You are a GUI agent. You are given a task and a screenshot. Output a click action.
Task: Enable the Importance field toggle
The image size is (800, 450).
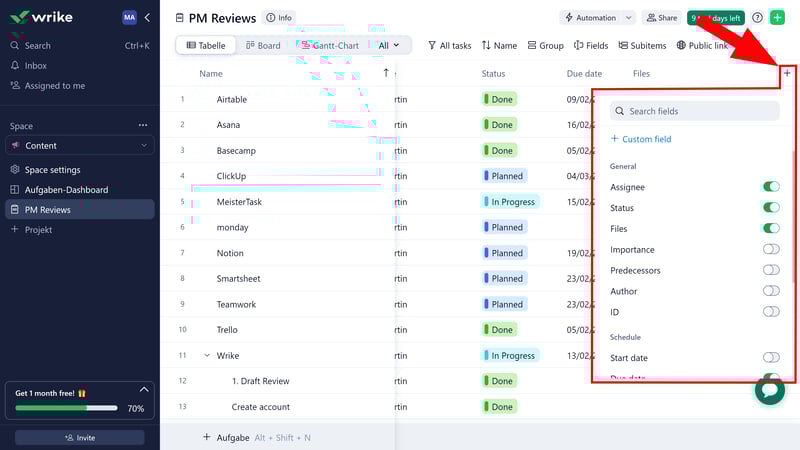point(771,249)
